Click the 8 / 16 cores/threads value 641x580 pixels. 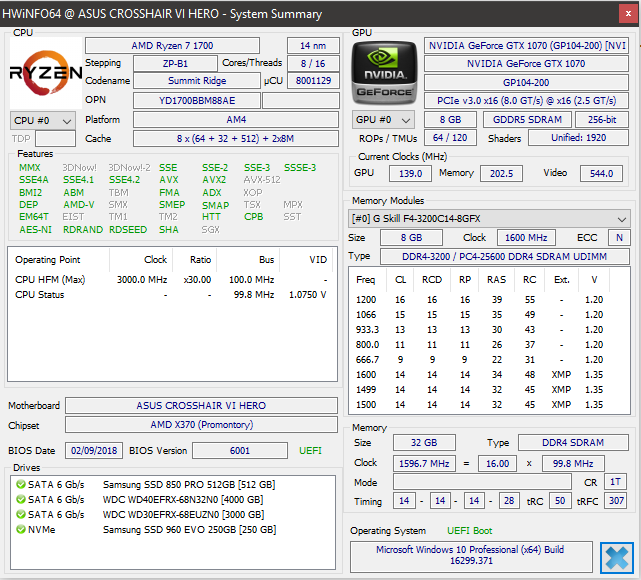tap(313, 63)
